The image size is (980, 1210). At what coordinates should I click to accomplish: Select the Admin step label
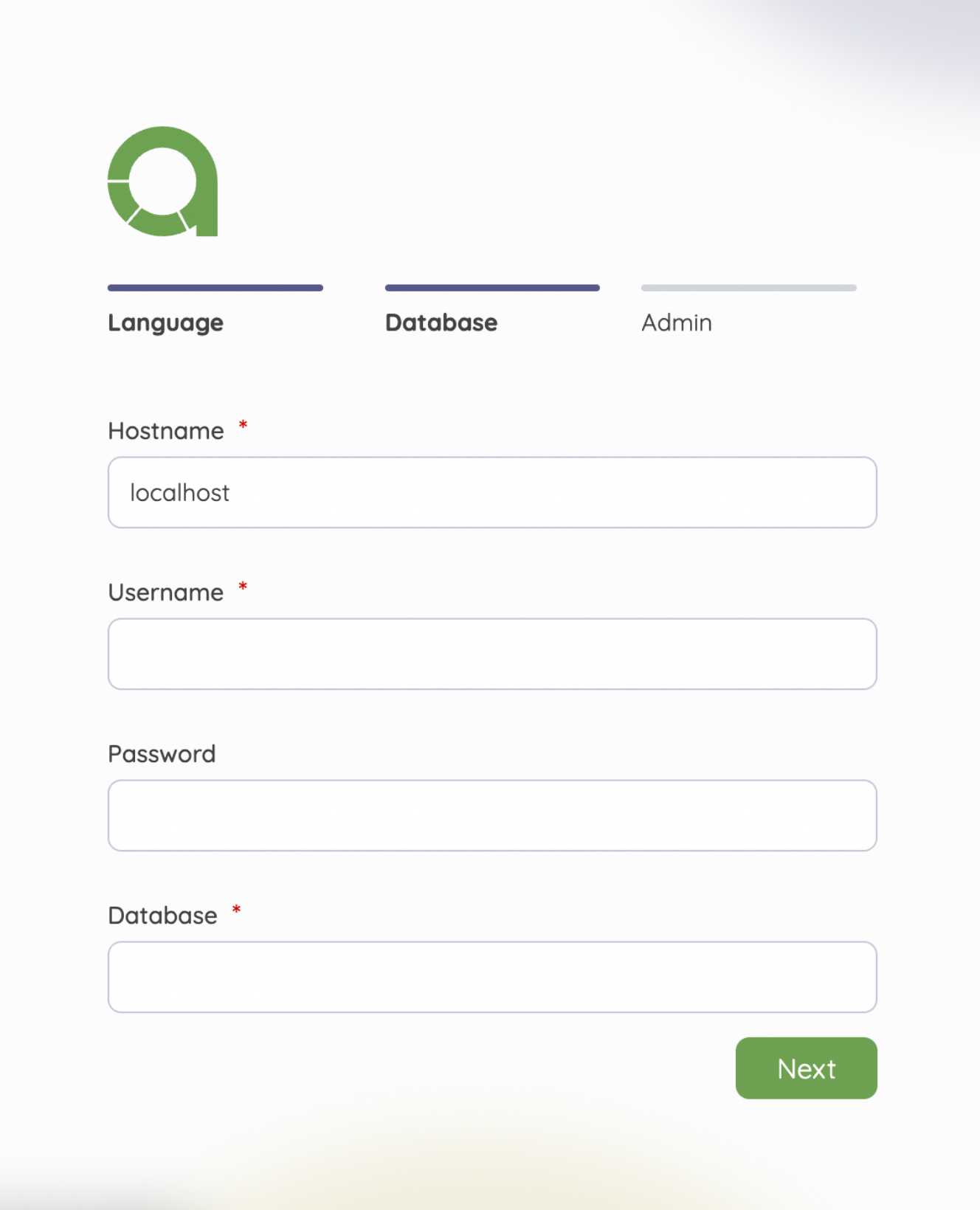(677, 322)
